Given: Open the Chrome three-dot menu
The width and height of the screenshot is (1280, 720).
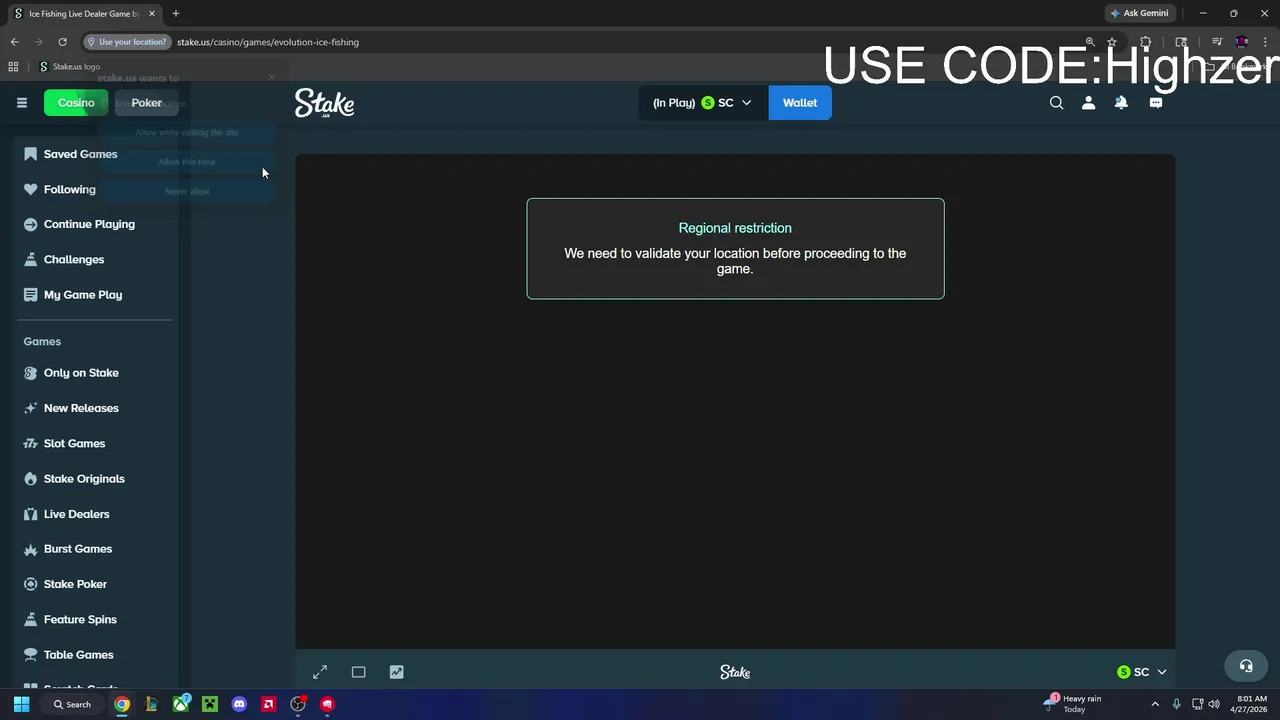Looking at the screenshot, I should point(1266,42).
